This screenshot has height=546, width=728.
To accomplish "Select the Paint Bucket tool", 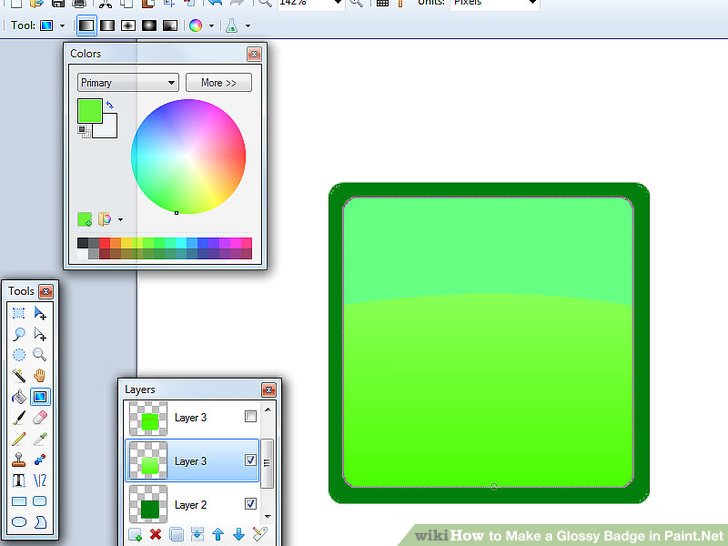I will click(x=19, y=396).
